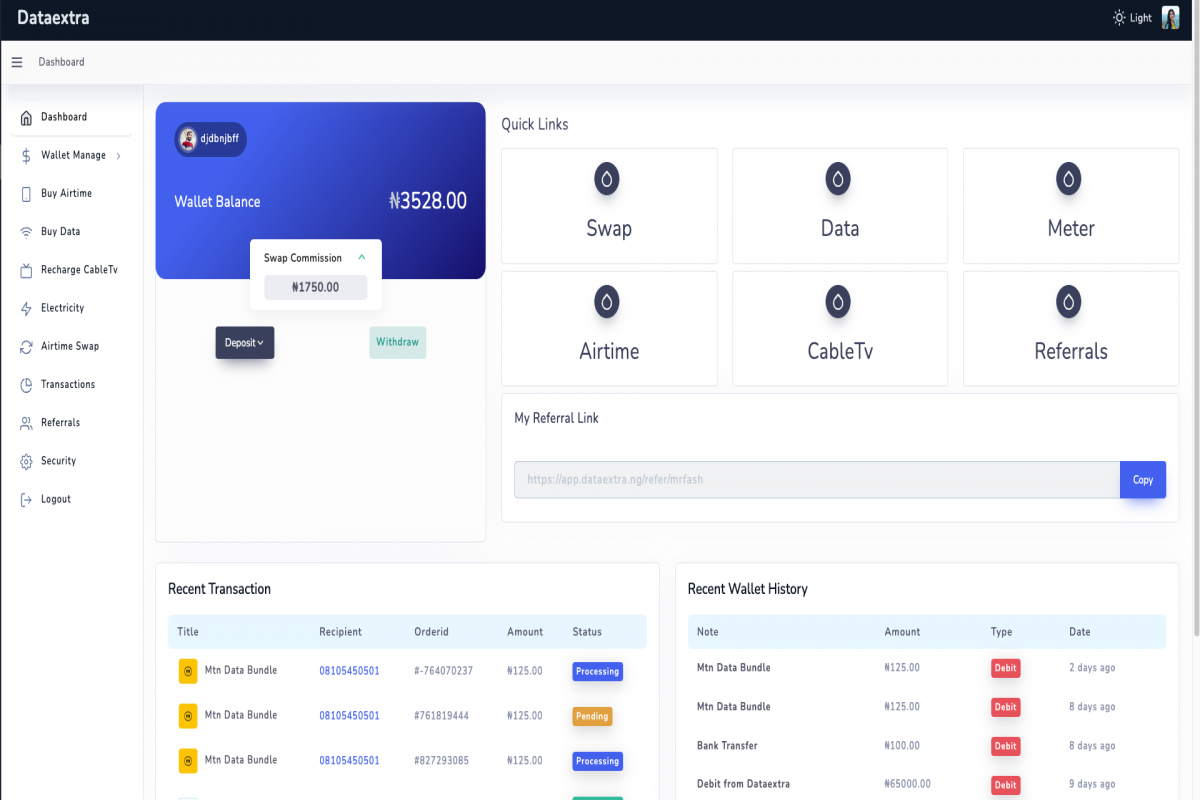Open the Security settings icon
The height and width of the screenshot is (800, 1200).
[x=28, y=461]
